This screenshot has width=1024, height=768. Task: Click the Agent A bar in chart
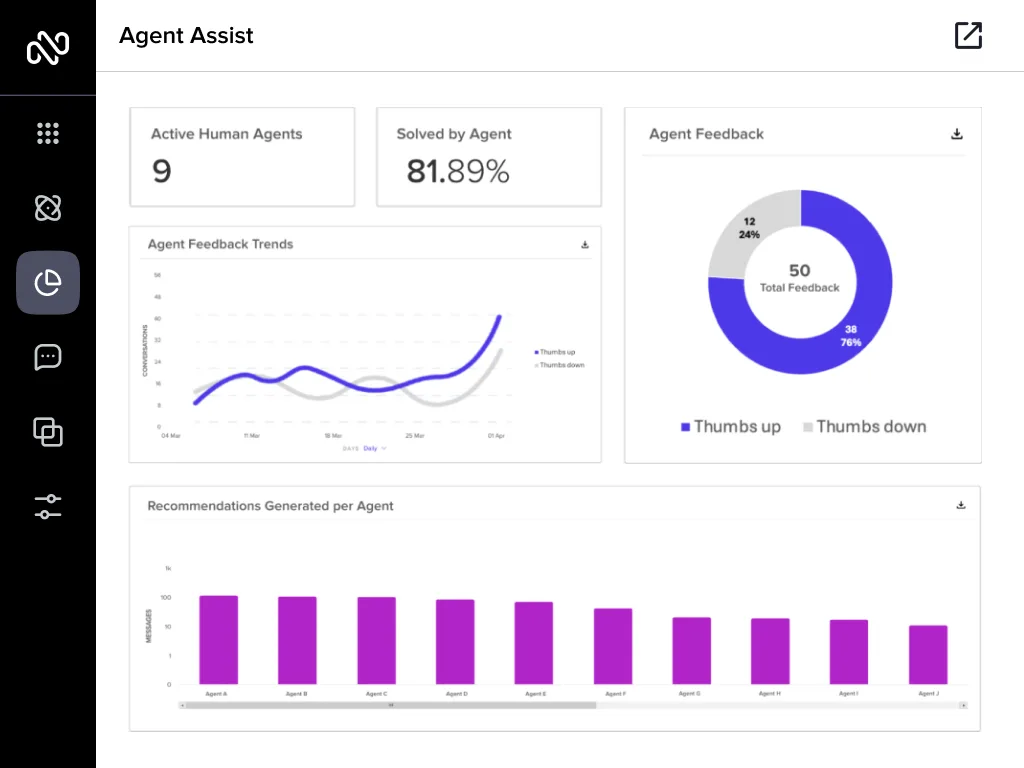(218, 640)
